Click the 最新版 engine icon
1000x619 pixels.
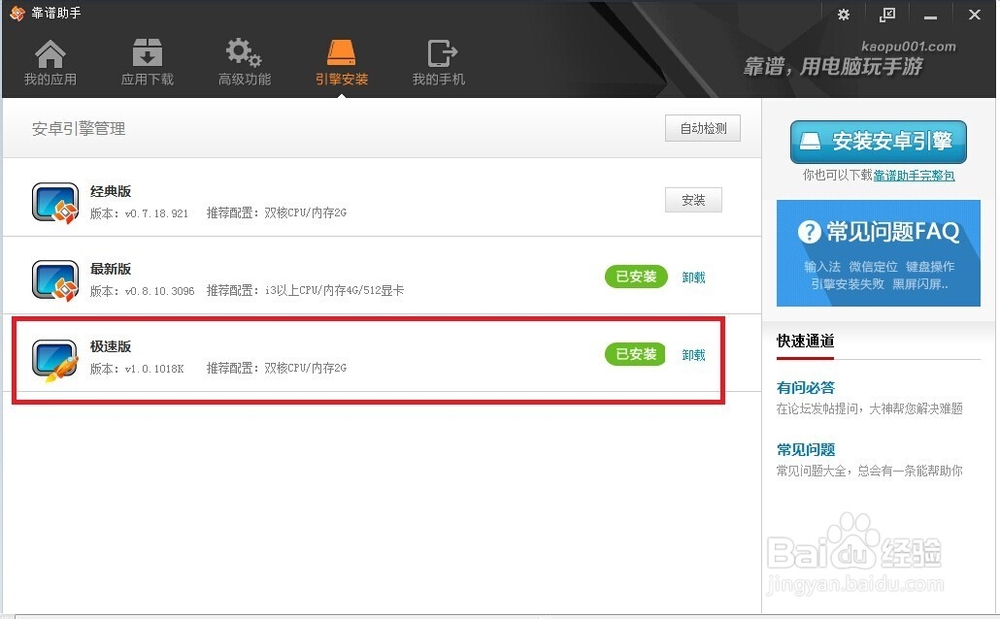55,280
